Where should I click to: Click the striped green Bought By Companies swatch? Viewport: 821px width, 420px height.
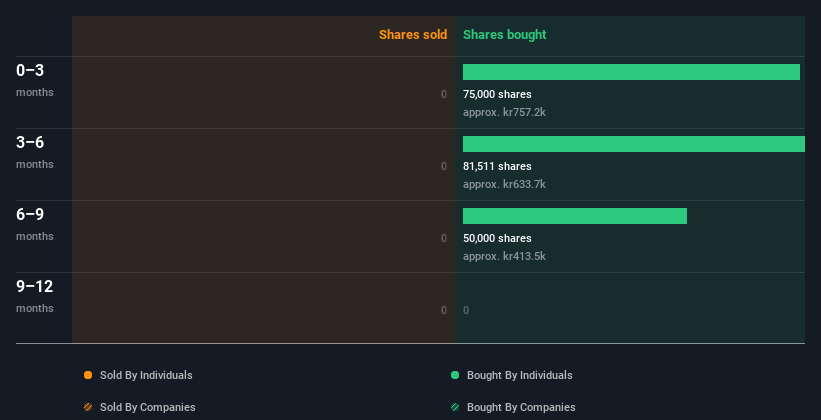(455, 407)
